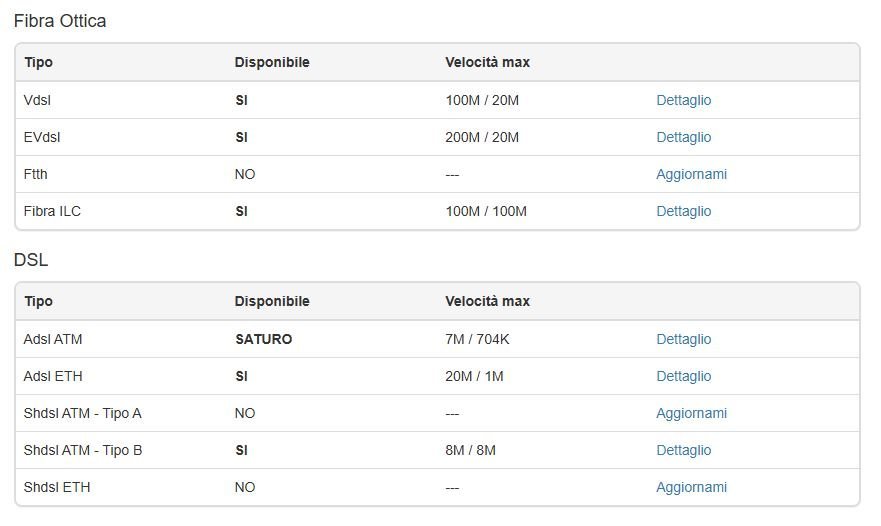This screenshot has width=881, height=526.
Task: Click the SATURO status for Adsl ATM
Action: pyautogui.click(x=264, y=339)
